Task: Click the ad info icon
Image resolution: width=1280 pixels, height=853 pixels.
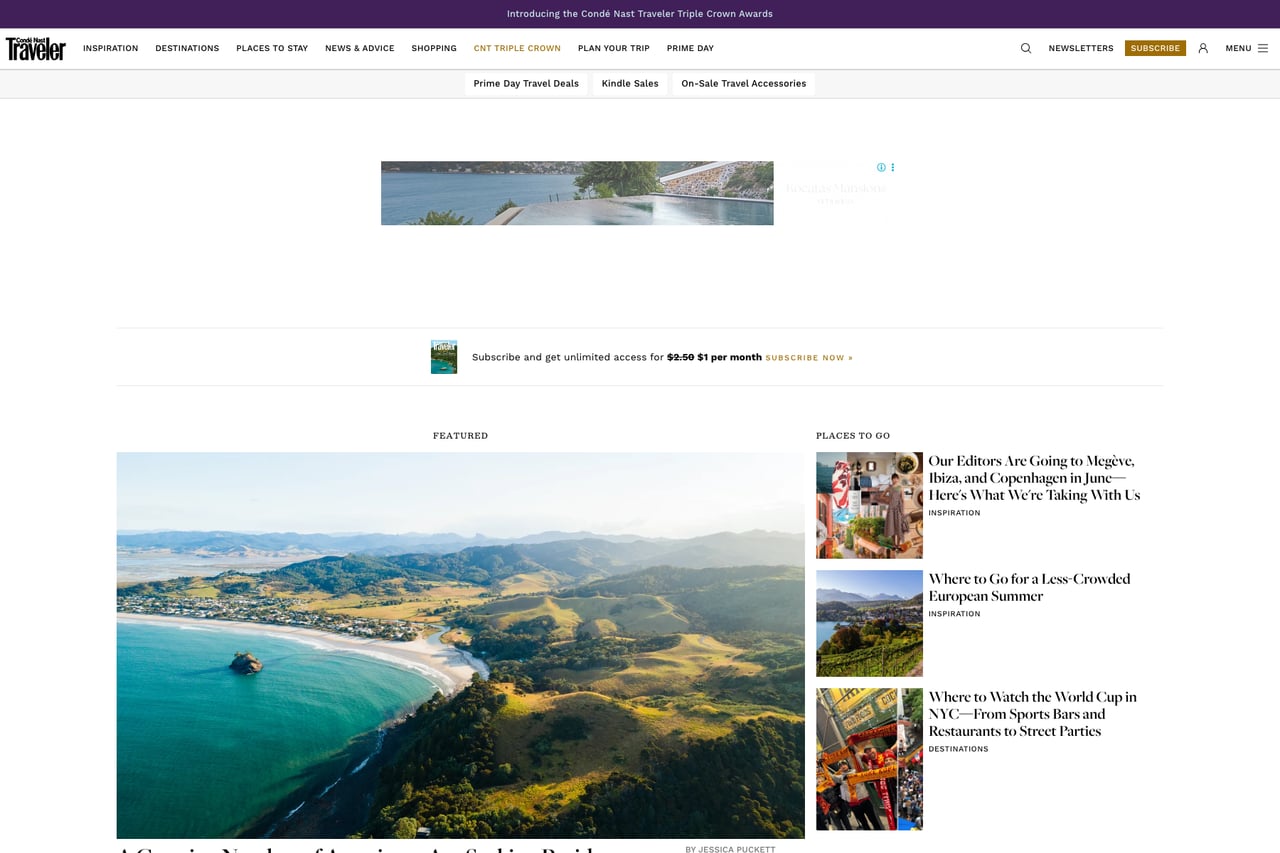Action: coord(881,167)
